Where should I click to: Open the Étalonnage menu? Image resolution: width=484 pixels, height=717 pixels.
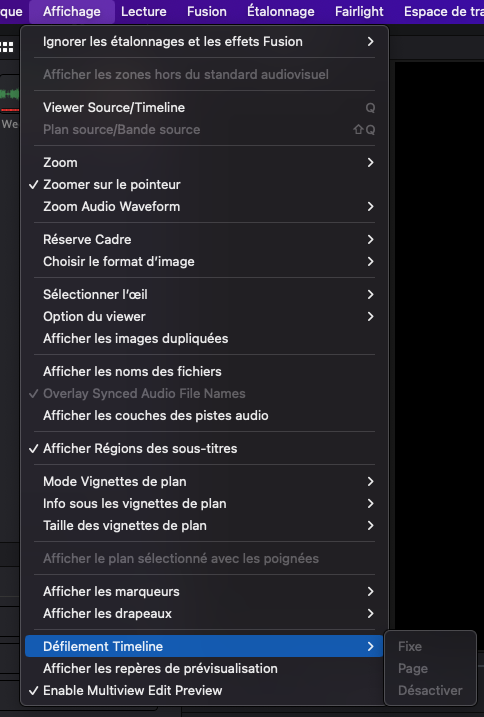[x=281, y=11]
